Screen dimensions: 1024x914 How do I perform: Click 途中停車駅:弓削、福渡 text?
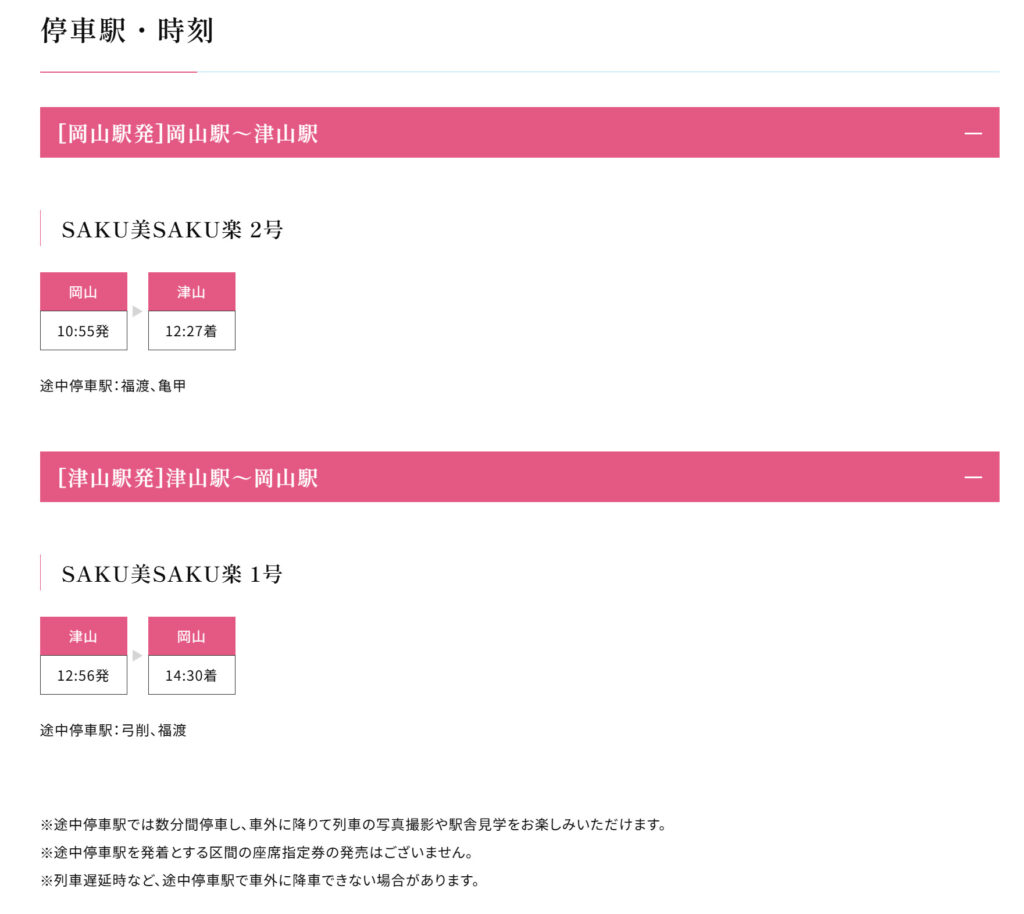click(x=113, y=730)
